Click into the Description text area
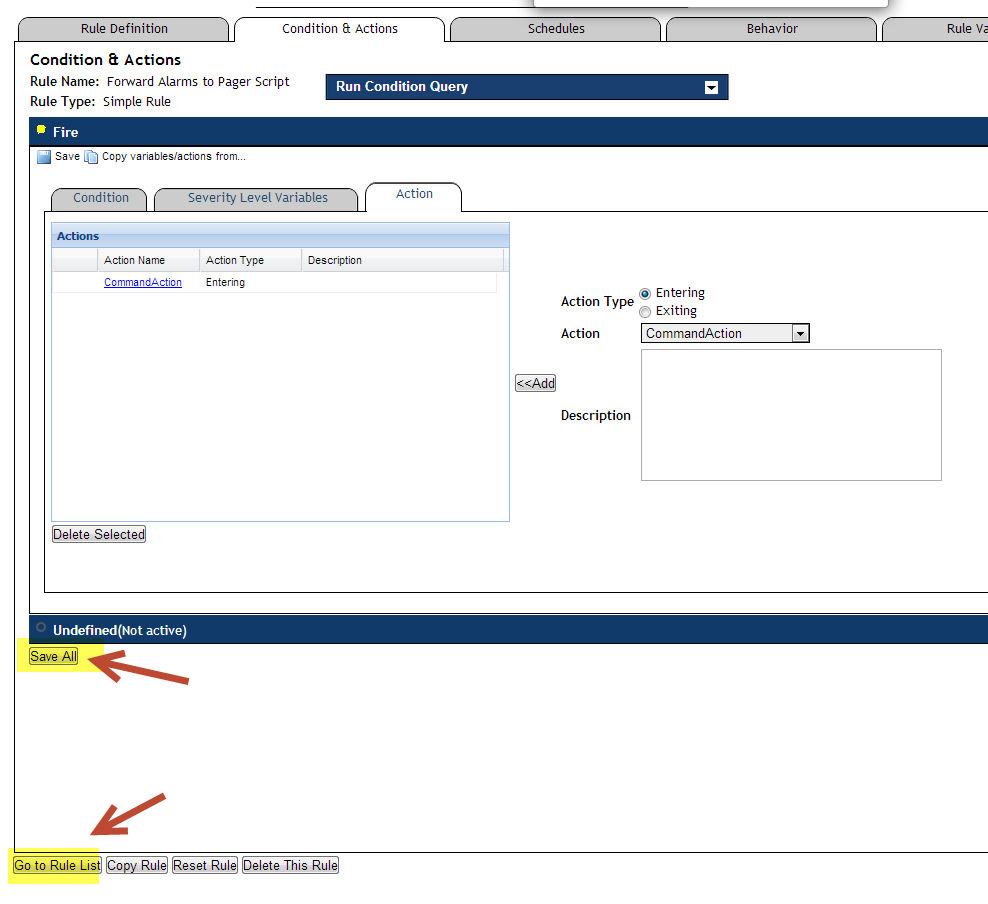 (x=790, y=415)
